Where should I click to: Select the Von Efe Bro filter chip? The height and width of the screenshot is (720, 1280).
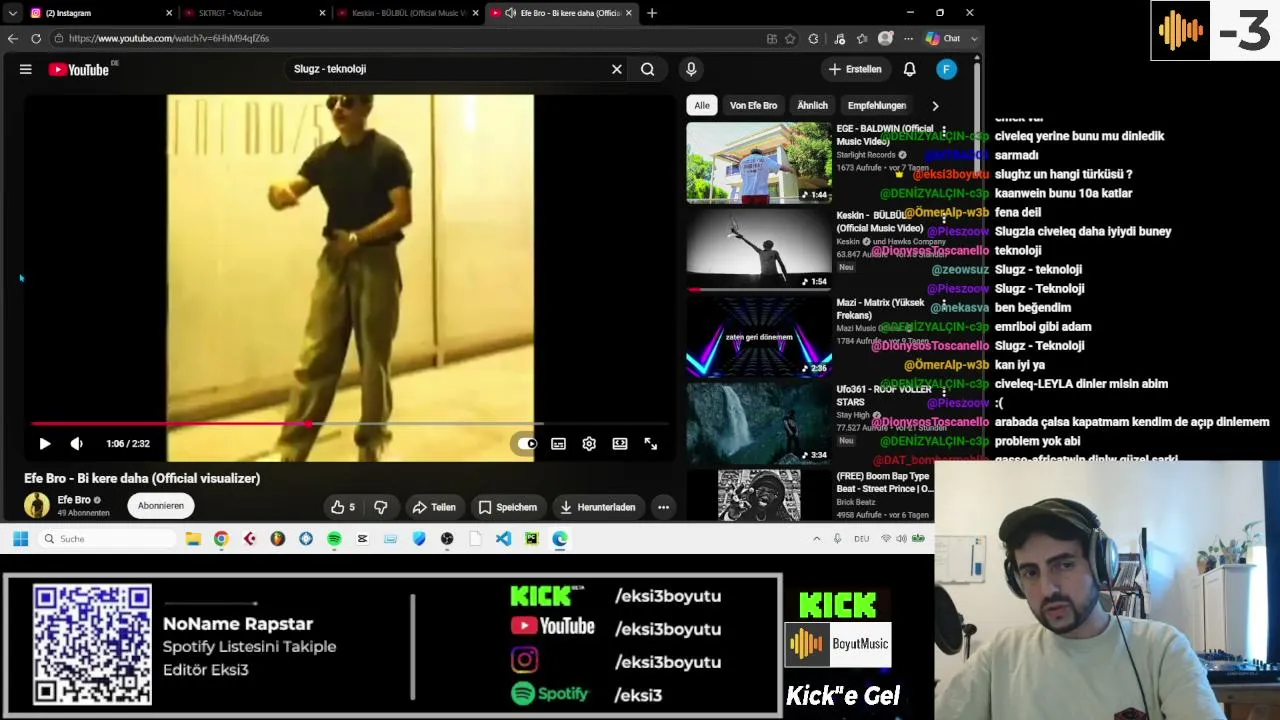pos(753,105)
